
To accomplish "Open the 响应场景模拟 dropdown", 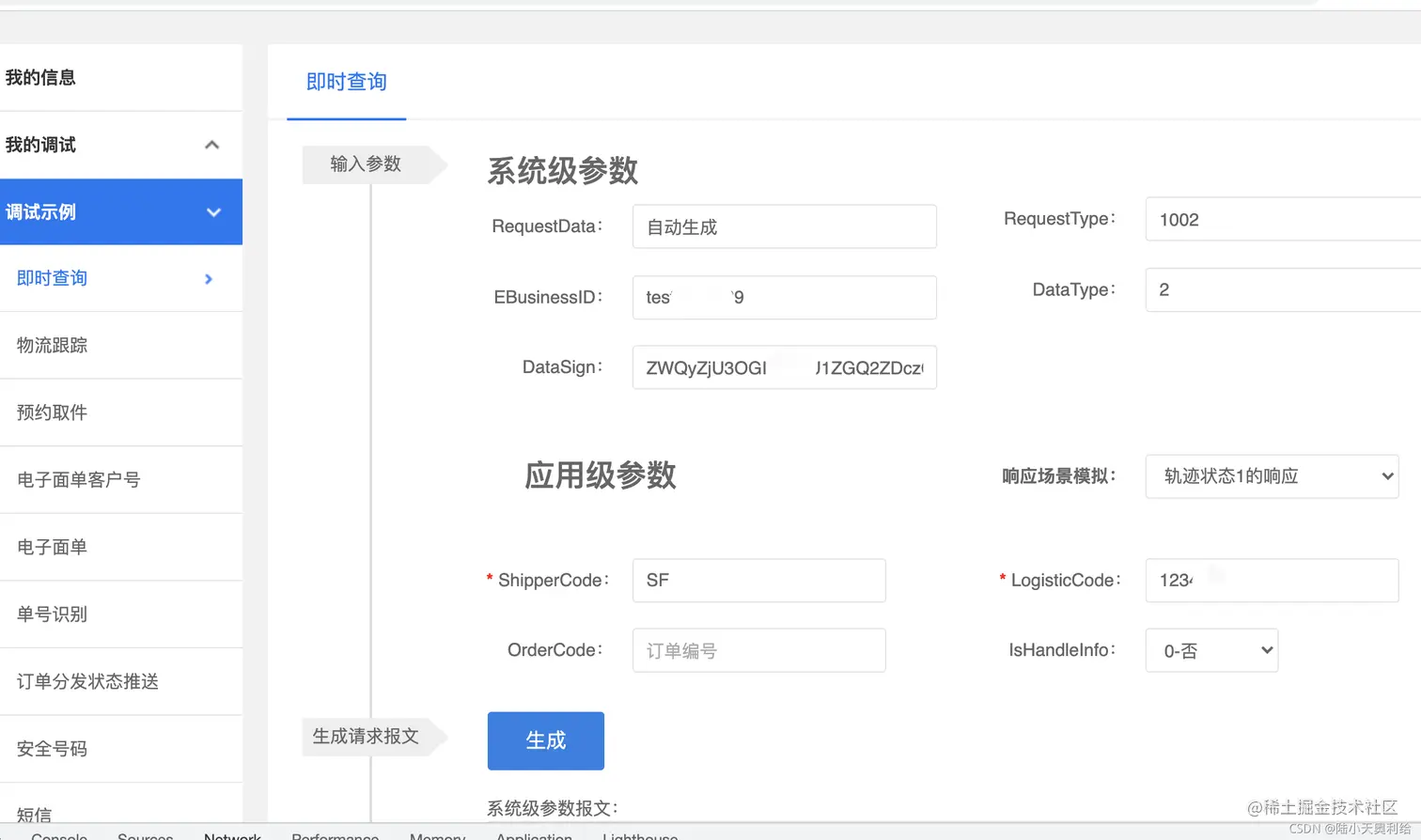I will (x=1271, y=475).
